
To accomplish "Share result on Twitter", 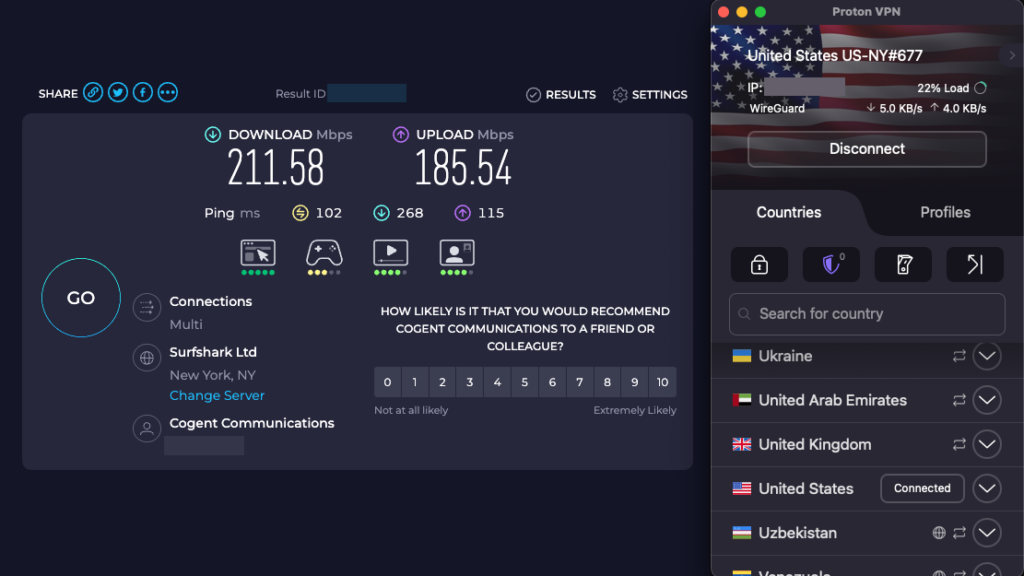I will click(x=118, y=93).
